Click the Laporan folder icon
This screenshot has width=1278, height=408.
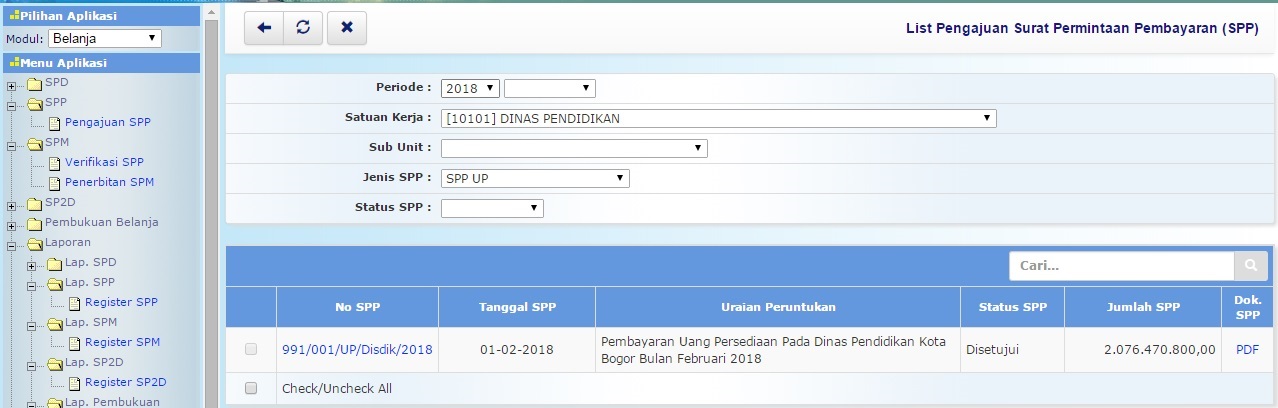(x=35, y=243)
